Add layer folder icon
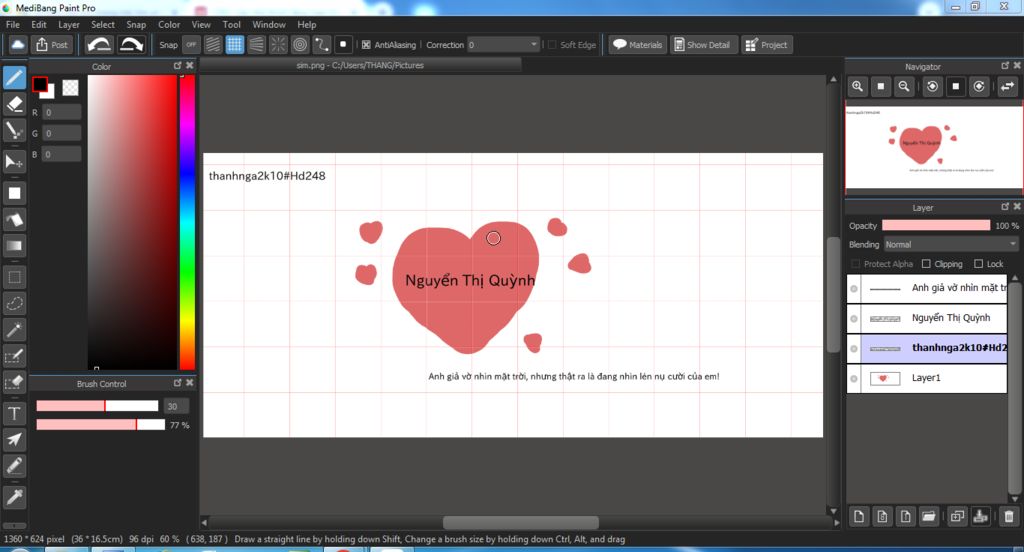Viewport: 1024px width, 552px height. click(x=929, y=517)
